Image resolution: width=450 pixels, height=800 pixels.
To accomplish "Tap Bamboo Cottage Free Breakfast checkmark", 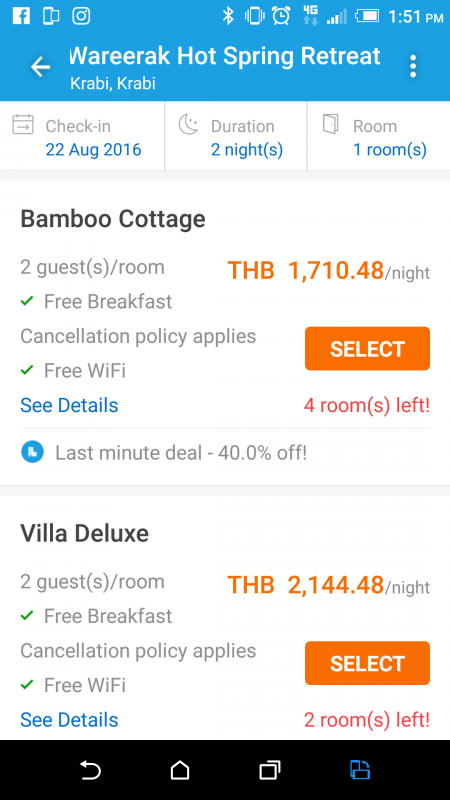I will [x=27, y=302].
